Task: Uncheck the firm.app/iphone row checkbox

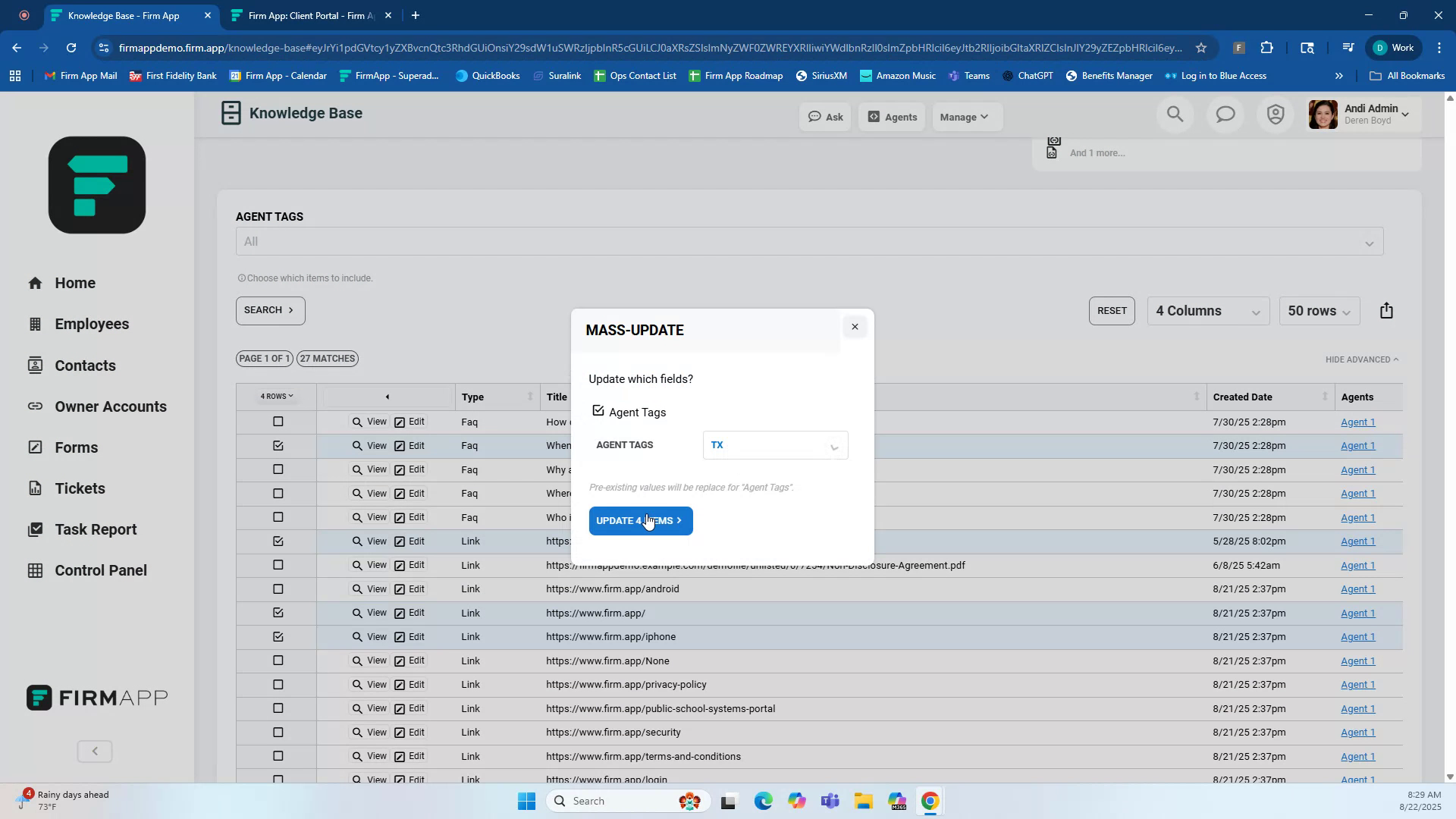Action: click(278, 637)
